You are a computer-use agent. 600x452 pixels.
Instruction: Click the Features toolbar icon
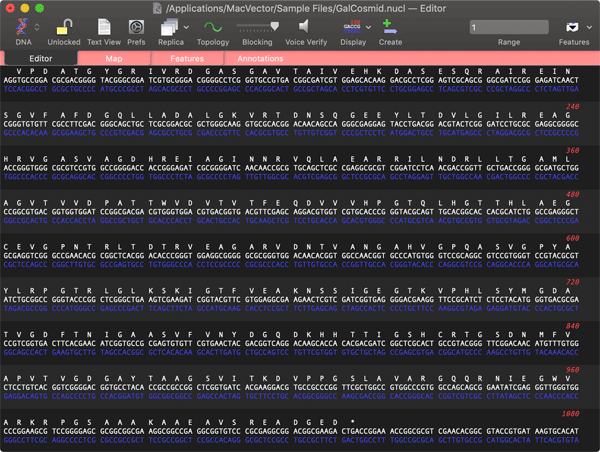[x=572, y=27]
